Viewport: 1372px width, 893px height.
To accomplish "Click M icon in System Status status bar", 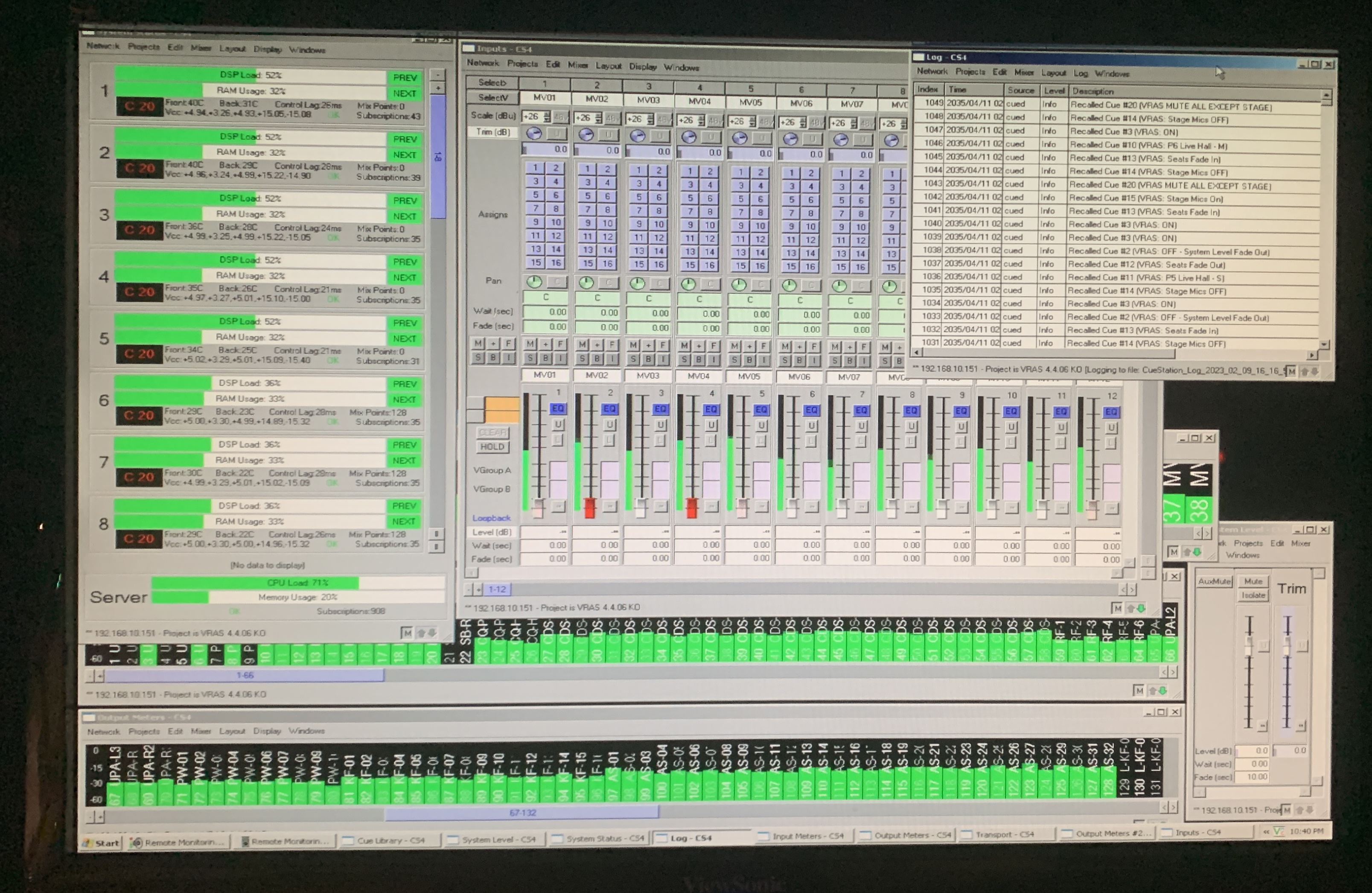I will [x=407, y=633].
